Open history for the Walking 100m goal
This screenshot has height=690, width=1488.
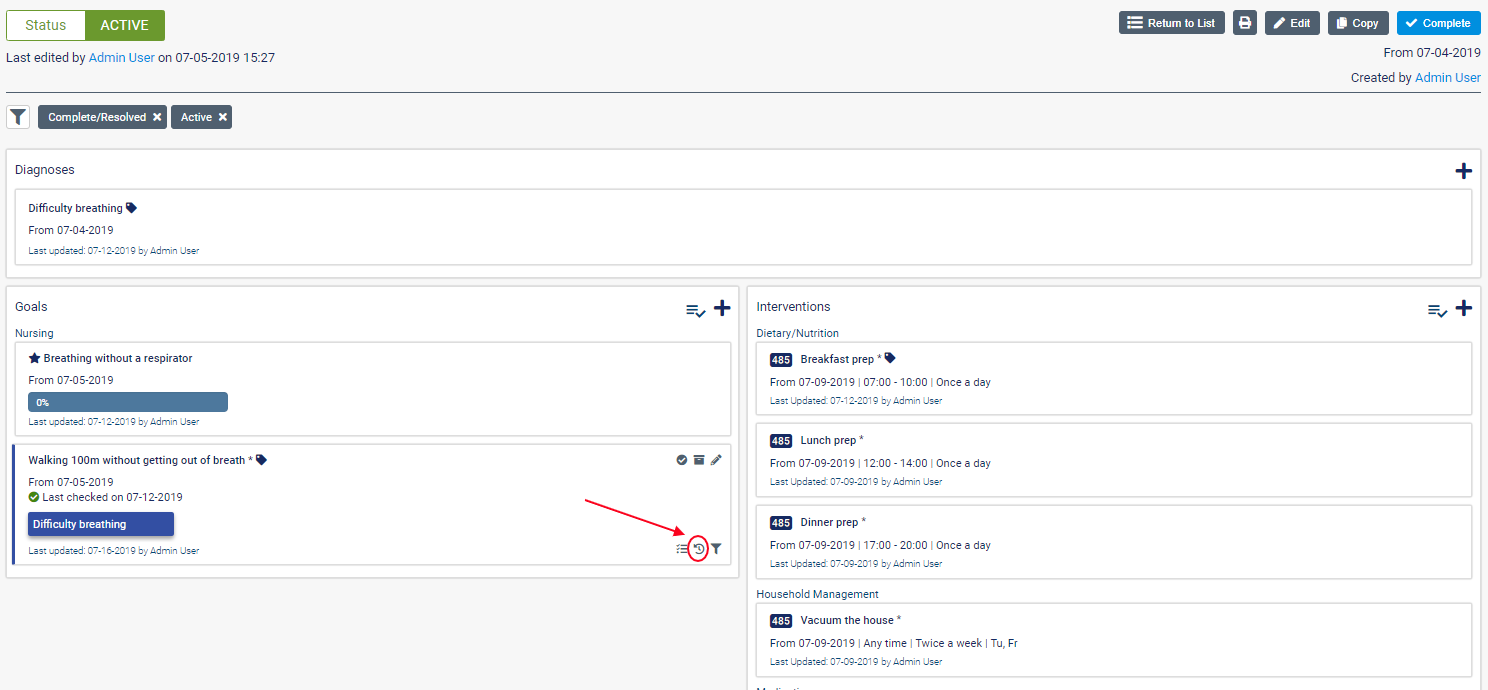[699, 549]
